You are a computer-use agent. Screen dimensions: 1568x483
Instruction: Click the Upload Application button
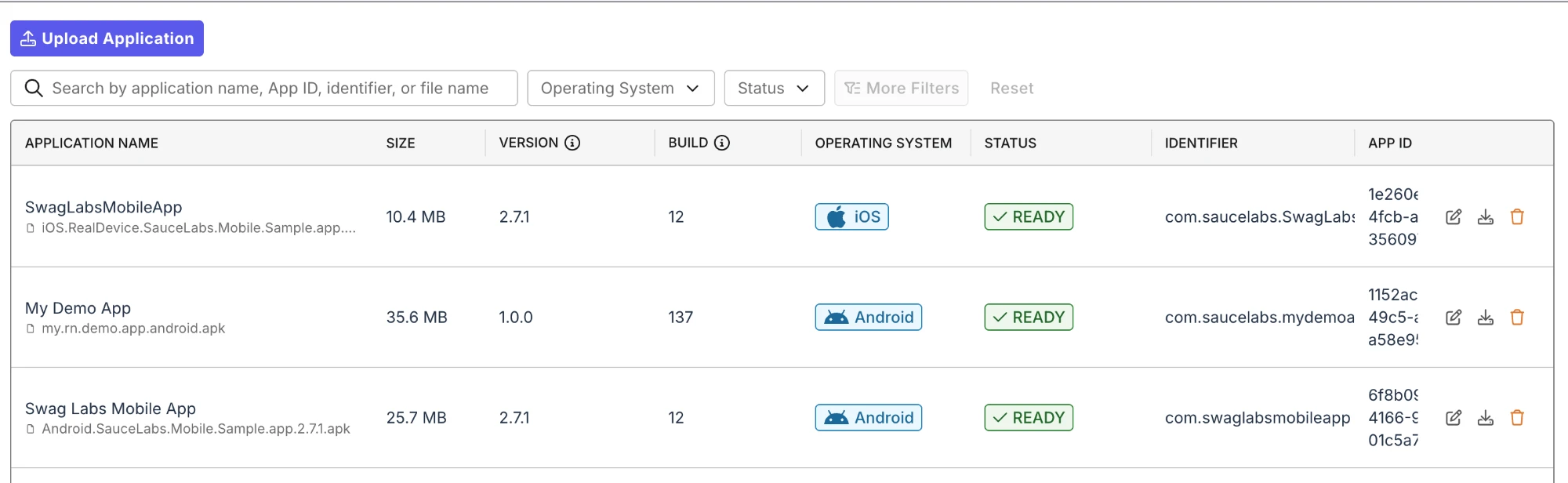pos(107,38)
